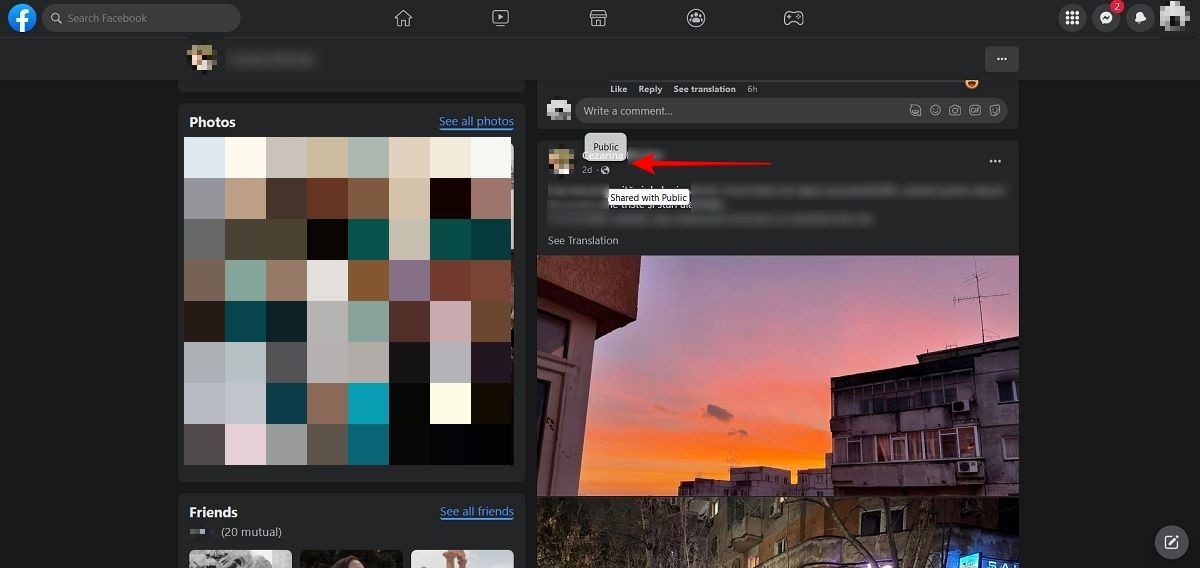1200x568 pixels.
Task: Open the Groups icon in navigation
Action: pos(696,18)
